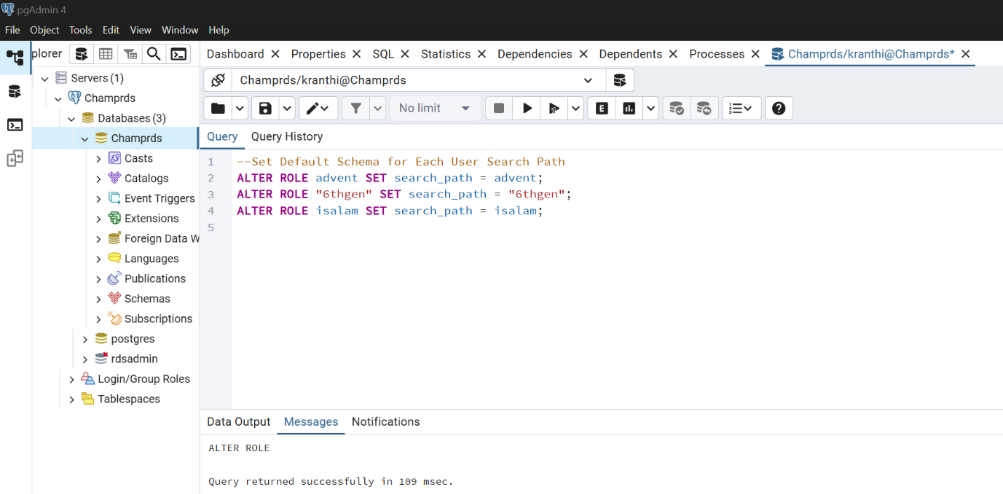Open the Edit menu
This screenshot has width=1003, height=494.
click(111, 30)
